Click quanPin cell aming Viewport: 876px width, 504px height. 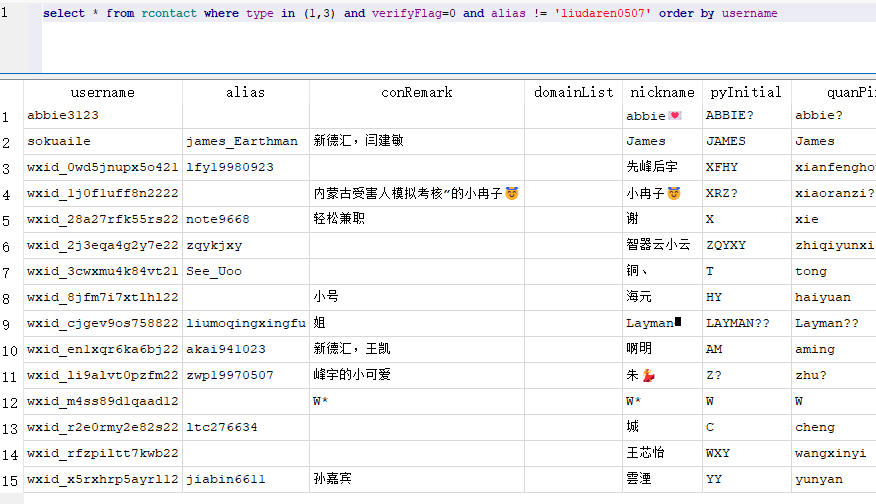click(834, 349)
